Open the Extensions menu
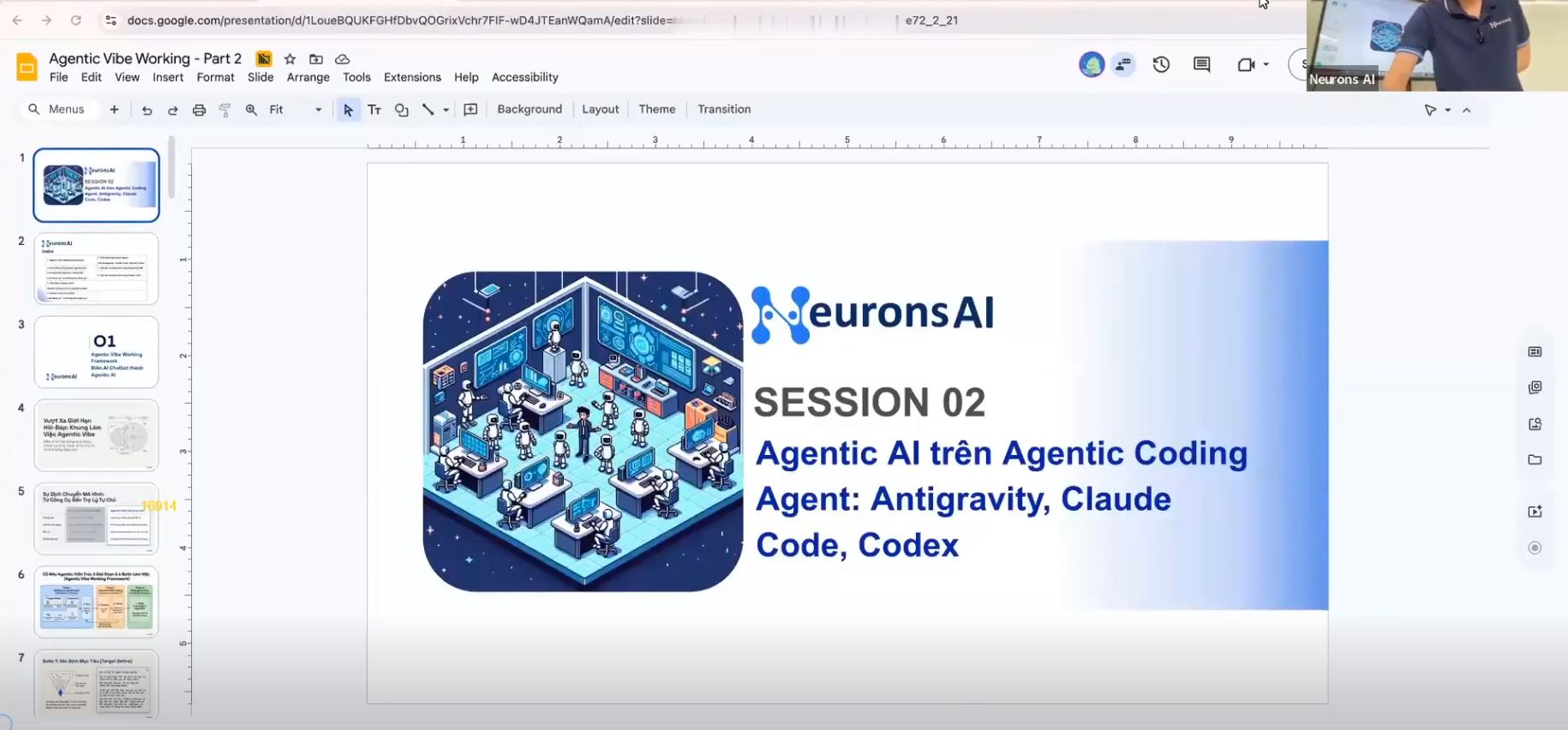Screen dimensions: 1568x730 pos(412,77)
